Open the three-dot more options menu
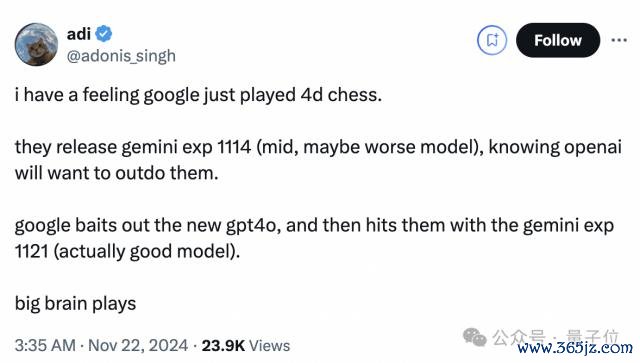The image size is (640, 363). coord(619,40)
